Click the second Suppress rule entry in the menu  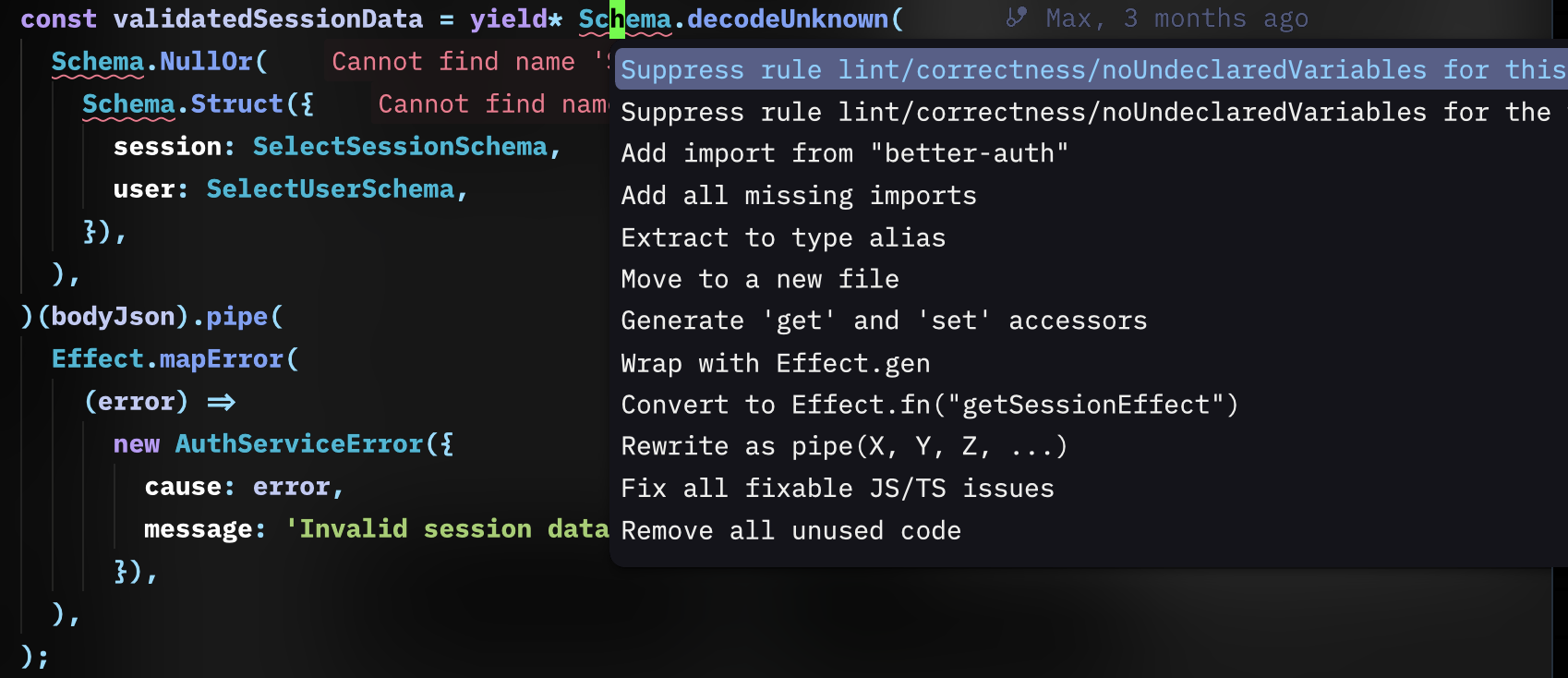tap(1016, 112)
